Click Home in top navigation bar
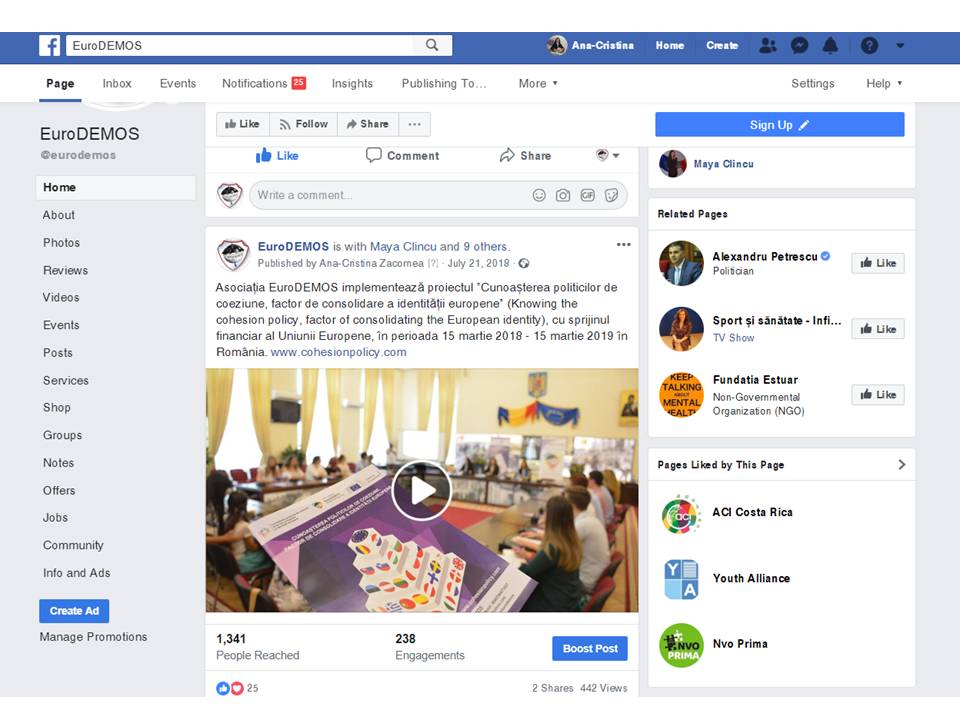The width and height of the screenshot is (960, 720). tap(670, 45)
